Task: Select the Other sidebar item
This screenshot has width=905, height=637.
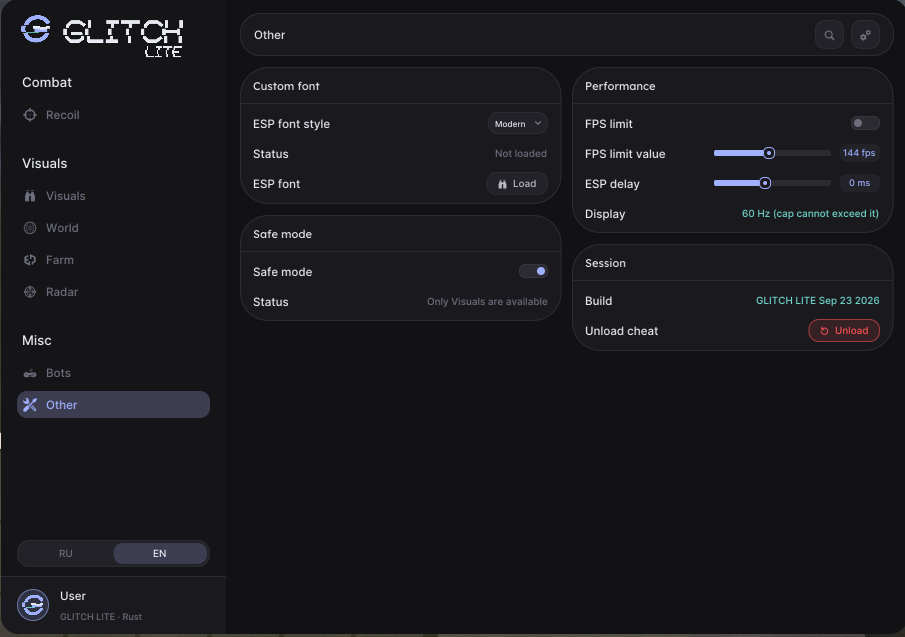Action: pos(113,405)
